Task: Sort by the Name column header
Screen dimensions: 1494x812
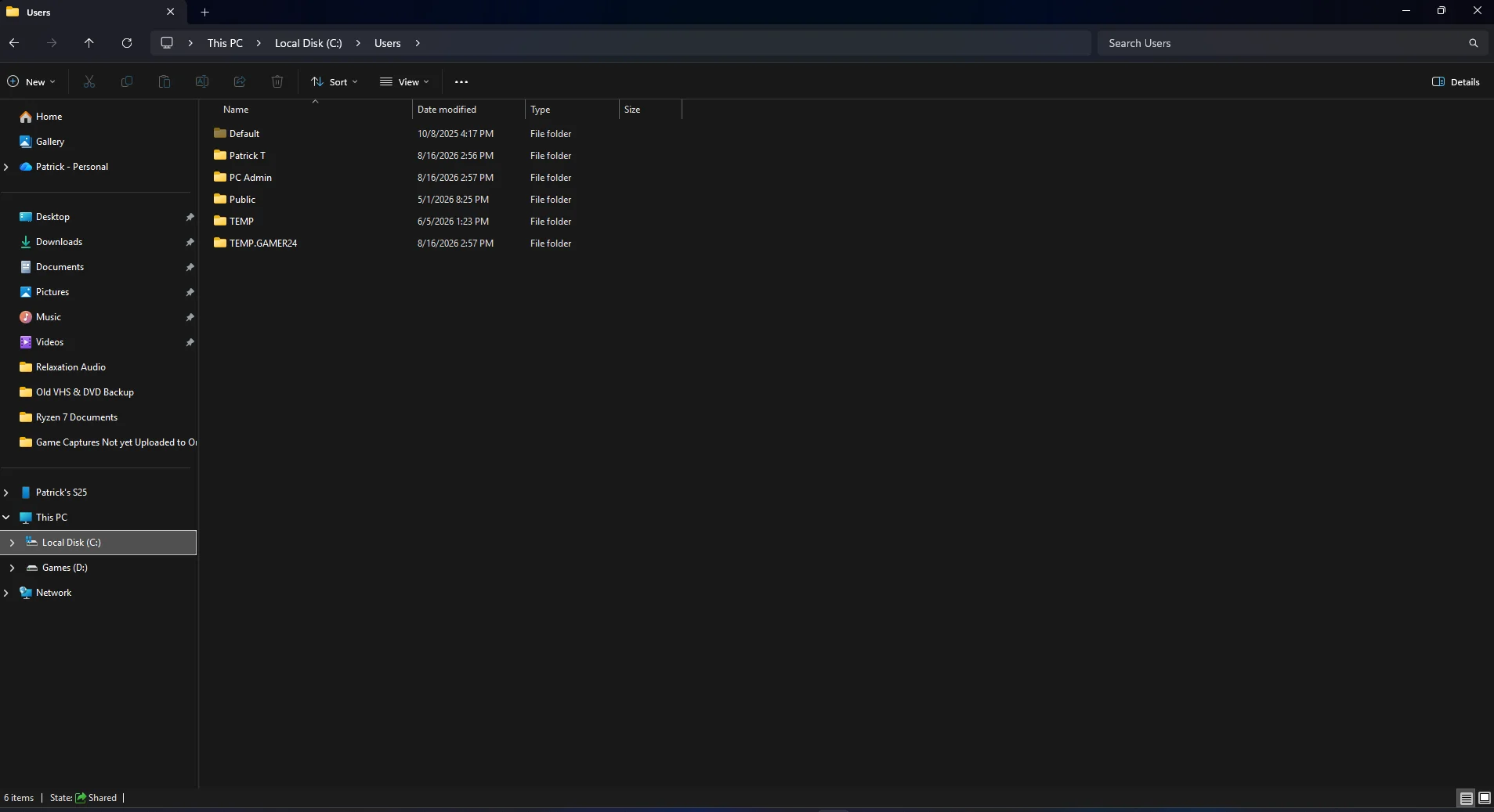Action: pyautogui.click(x=313, y=110)
